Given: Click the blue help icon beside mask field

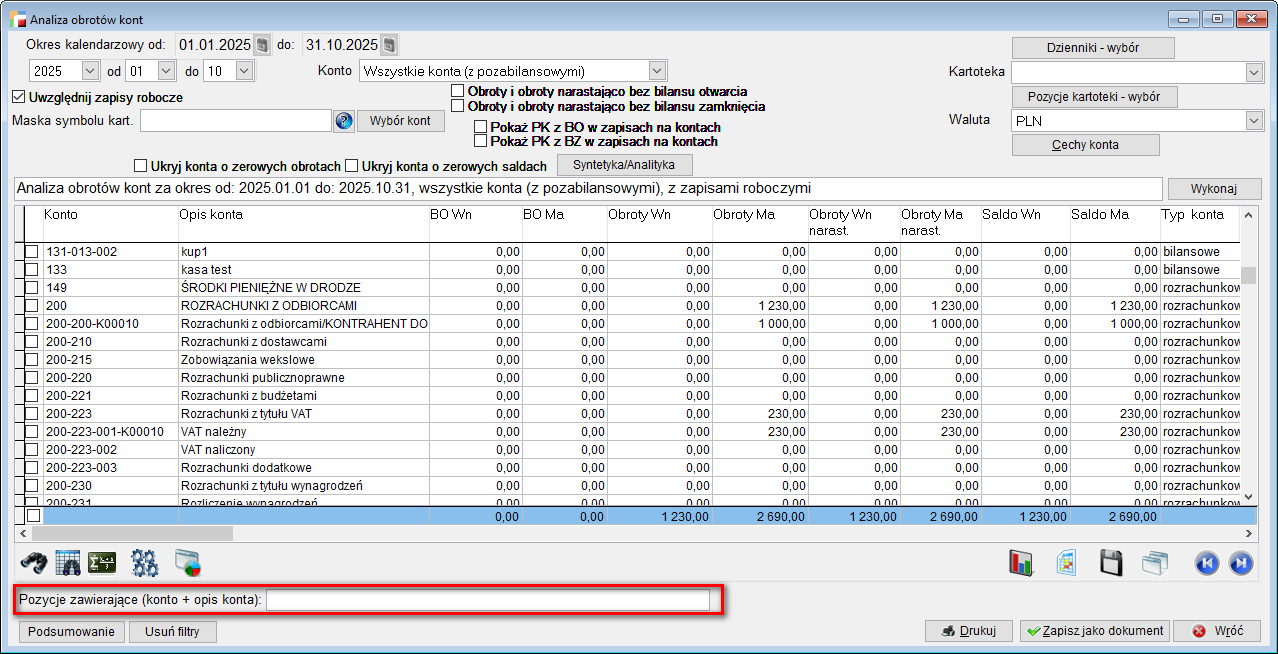Looking at the screenshot, I should click(x=344, y=121).
